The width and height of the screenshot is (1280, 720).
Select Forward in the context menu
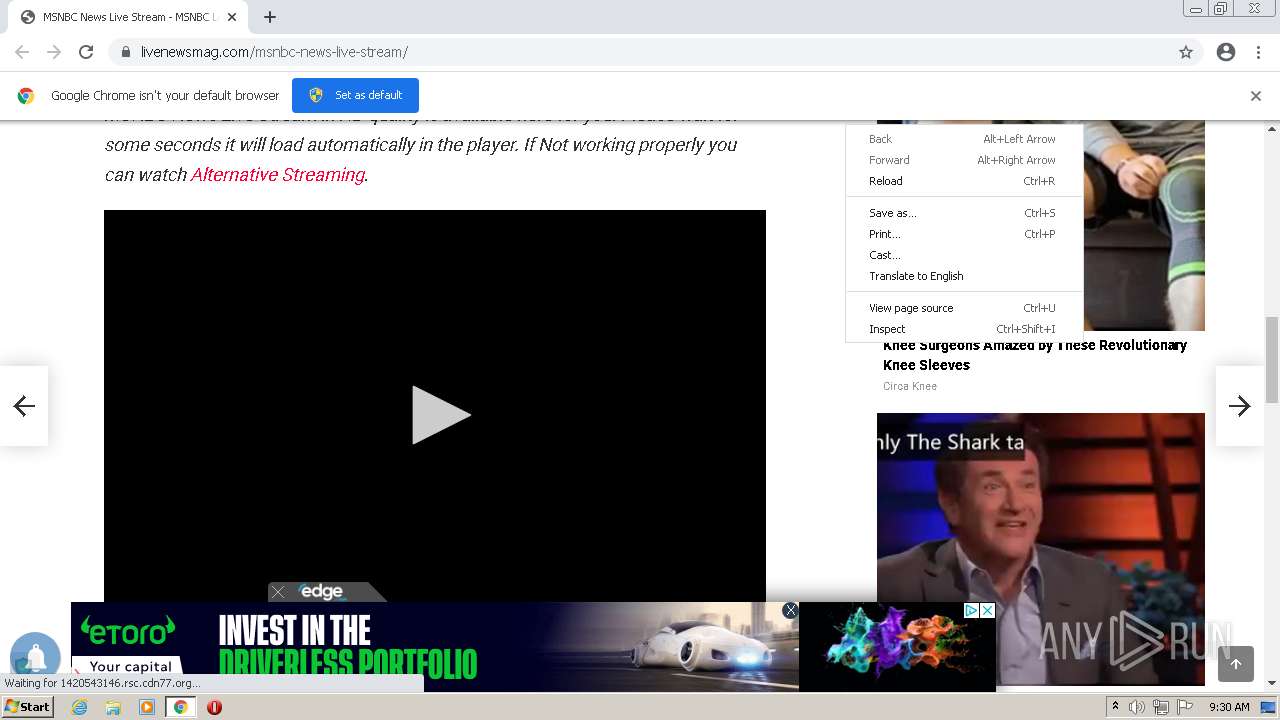[x=964, y=160]
